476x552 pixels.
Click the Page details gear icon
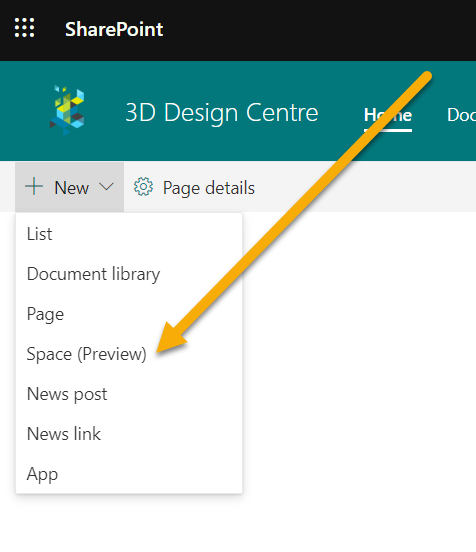(x=143, y=187)
